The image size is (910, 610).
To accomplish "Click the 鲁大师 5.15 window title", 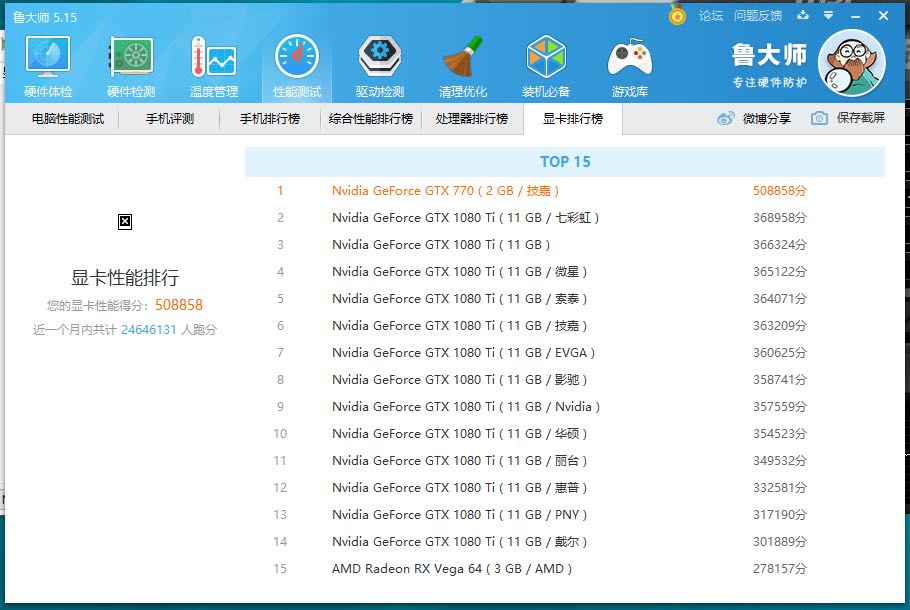I will [x=45, y=17].
